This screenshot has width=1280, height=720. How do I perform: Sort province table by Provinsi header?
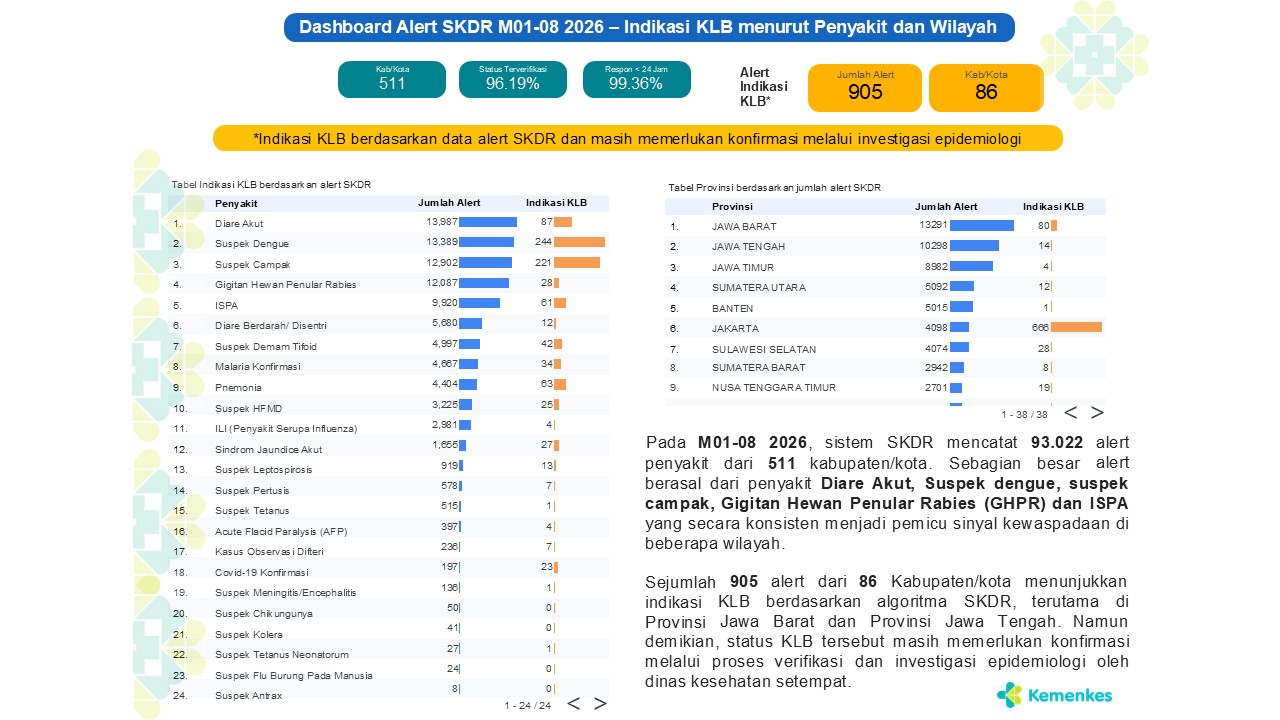pyautogui.click(x=732, y=206)
